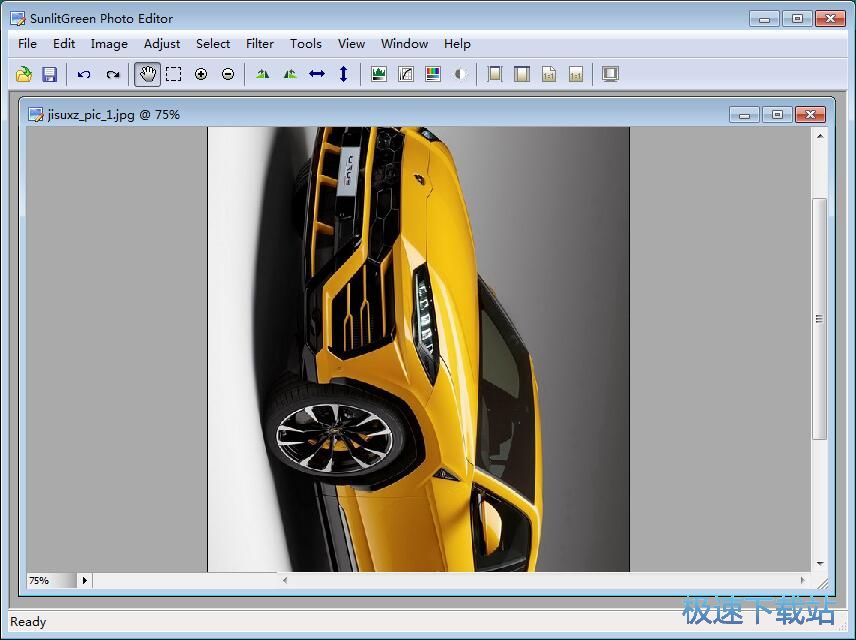The width and height of the screenshot is (856, 640).
Task: Click the fit-width view icon
Action: [522, 74]
